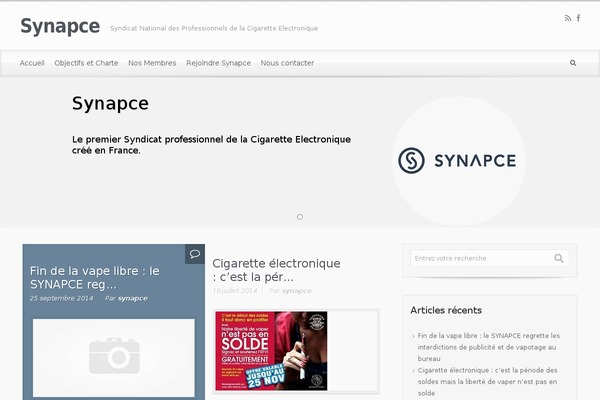This screenshot has height=400, width=600.
Task: Click the large 'Synapce' slider heading
Action: click(110, 103)
